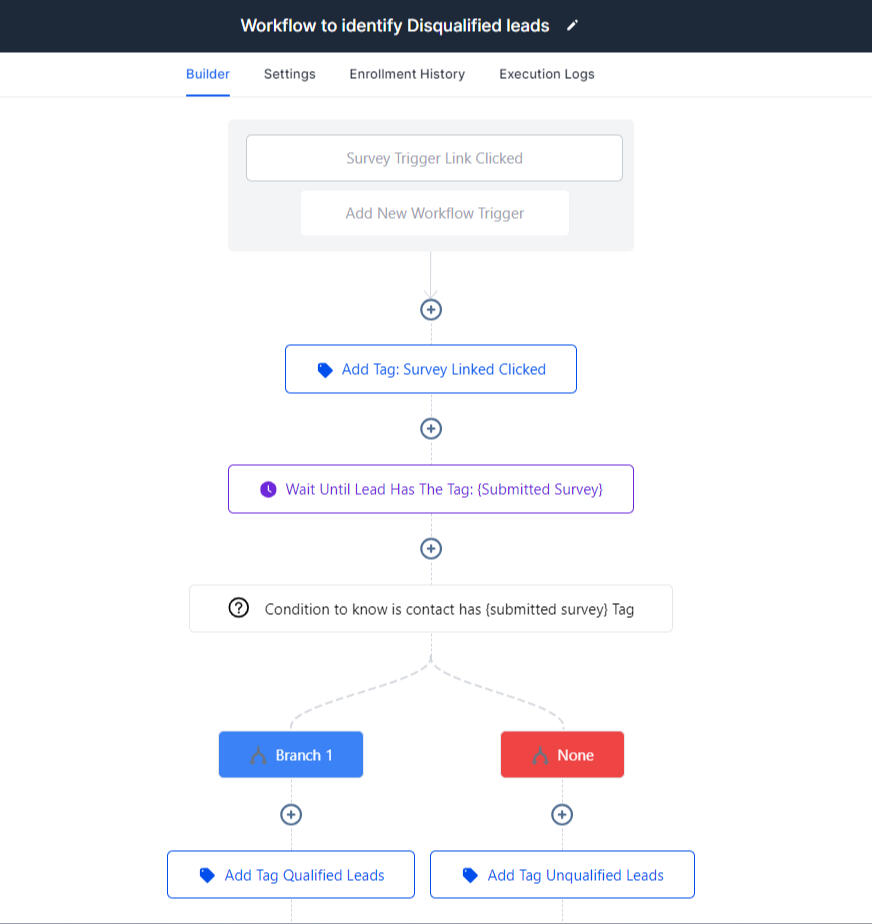Click plus icon under Branch 1
The height and width of the screenshot is (924, 872).
point(291,814)
